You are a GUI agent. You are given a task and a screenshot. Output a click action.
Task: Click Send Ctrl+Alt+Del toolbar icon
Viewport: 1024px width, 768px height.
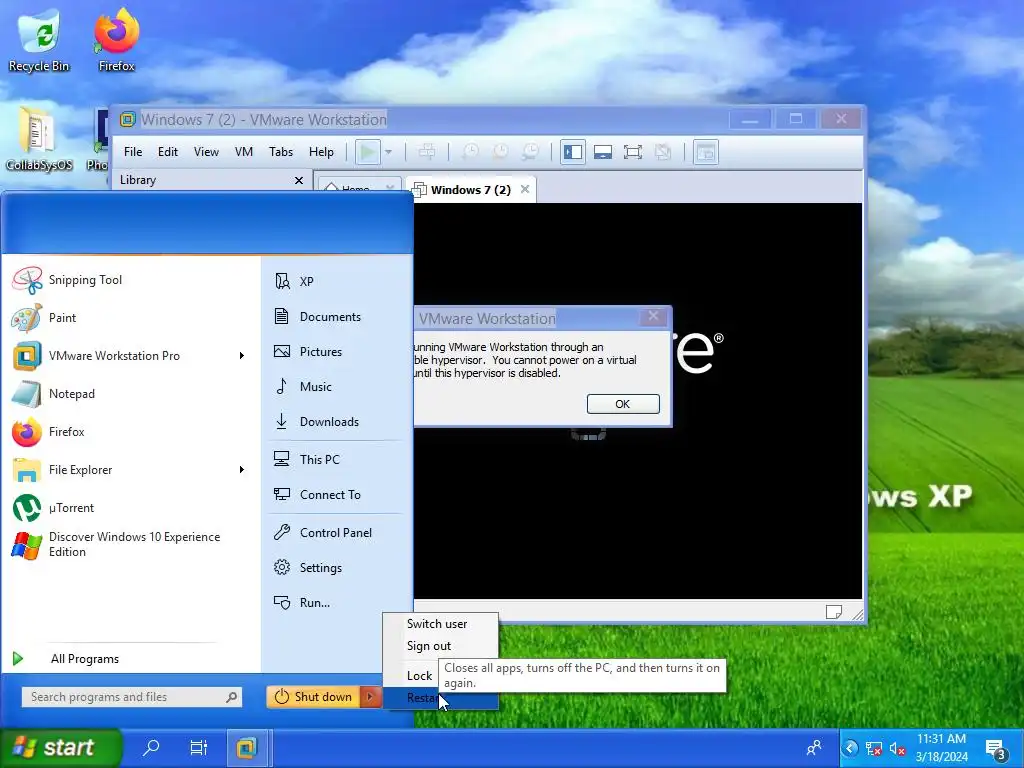click(427, 152)
